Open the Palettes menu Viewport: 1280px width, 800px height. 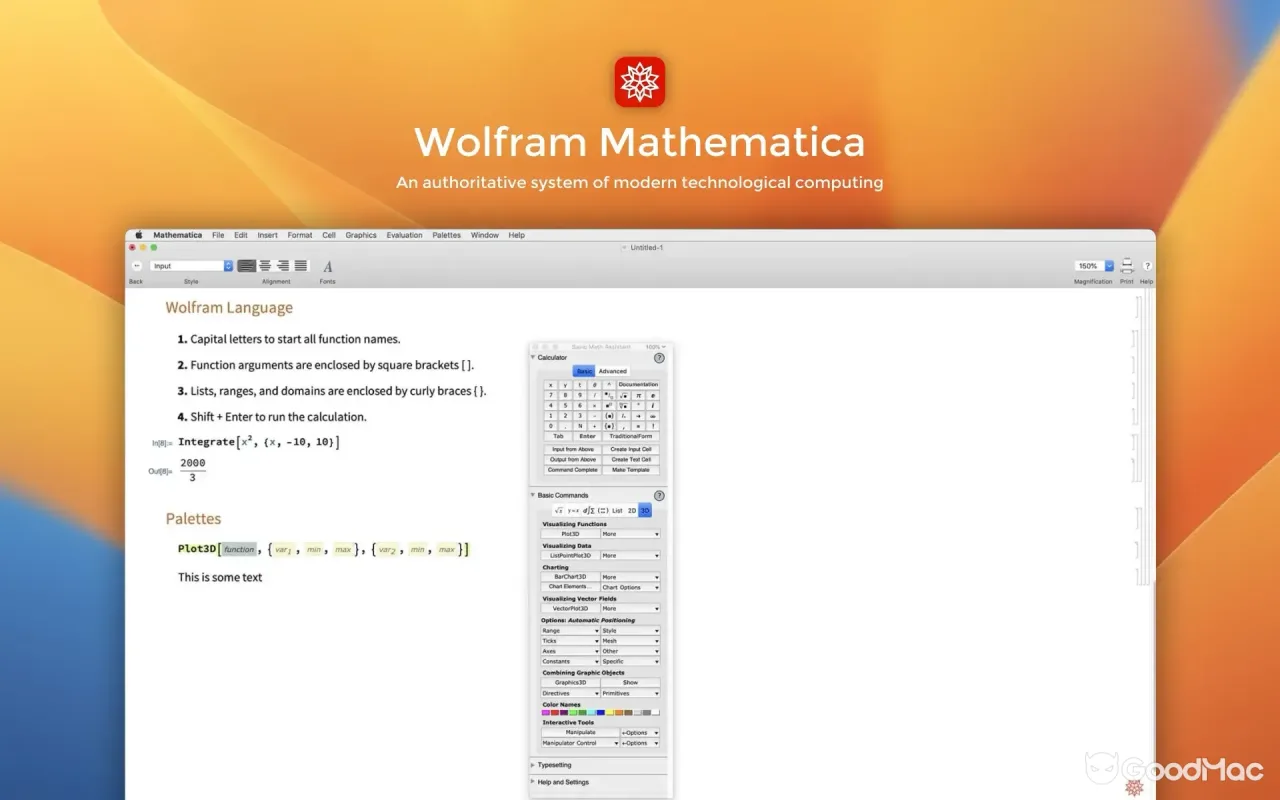[x=446, y=235]
